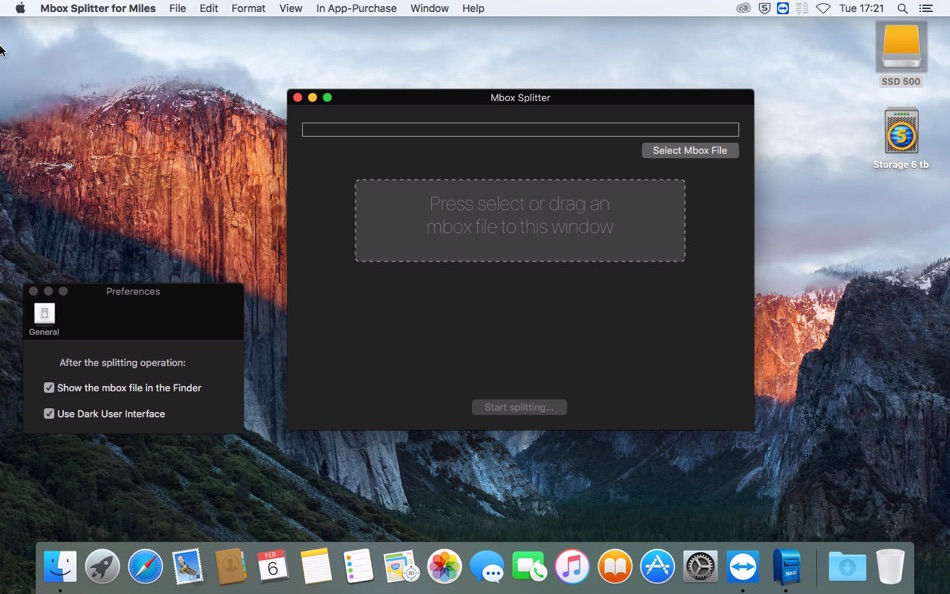Viewport: 950px width, 594px height.
Task: Open TeamViewer from the Dock
Action: click(743, 566)
